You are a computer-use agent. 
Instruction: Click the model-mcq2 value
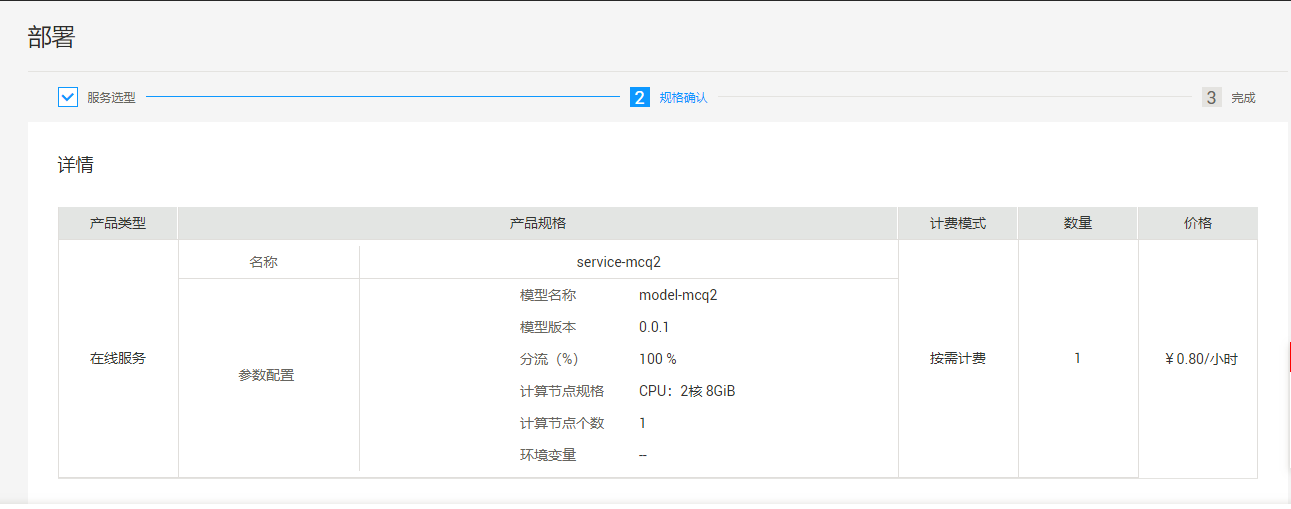click(678, 295)
